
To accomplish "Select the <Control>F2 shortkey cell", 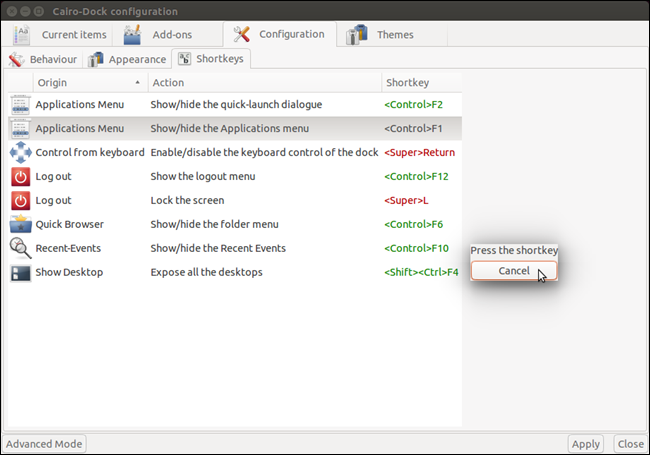I will tap(413, 104).
